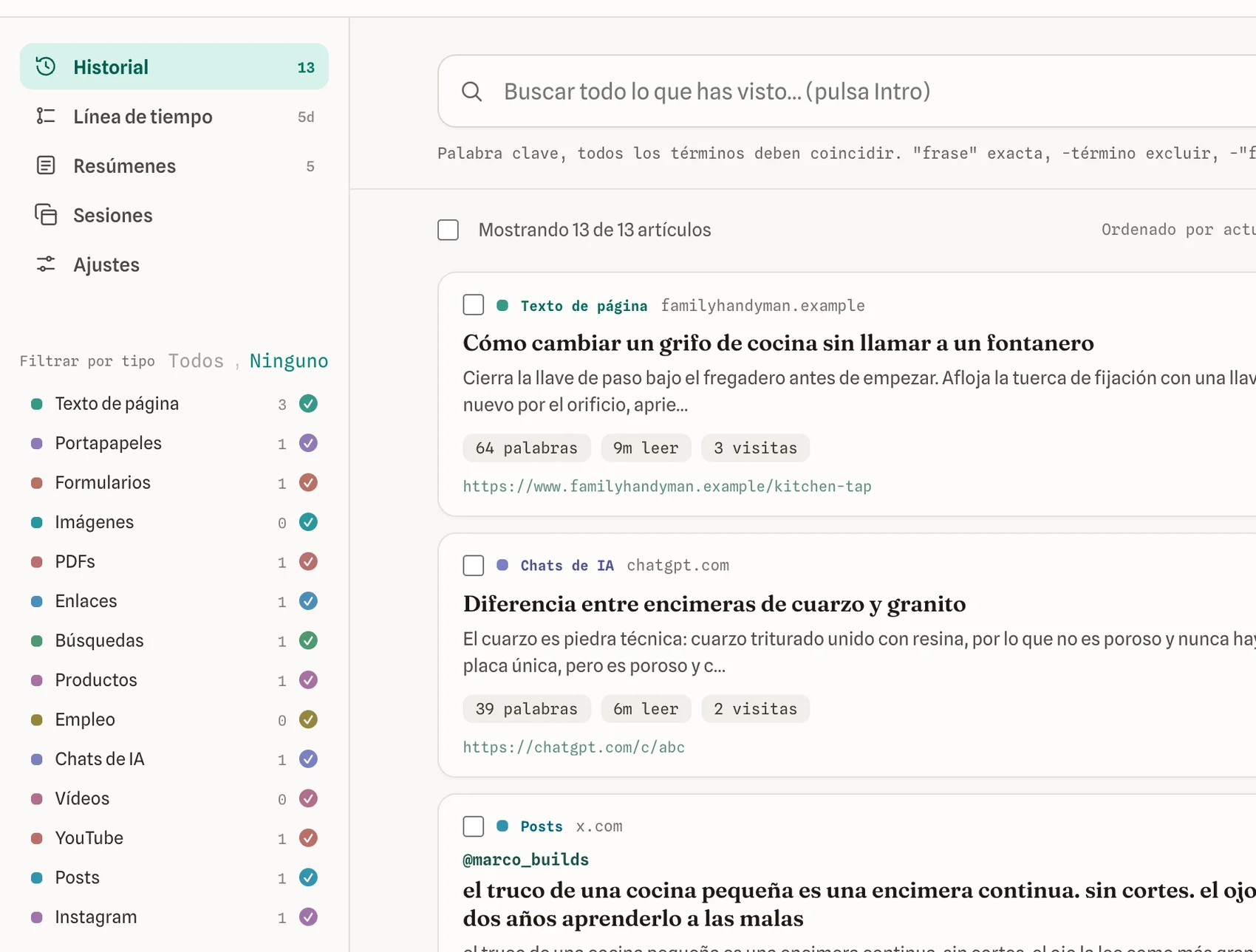This screenshot has width=1256, height=952.
Task: Click the Enlaces filter label
Action: [86, 601]
